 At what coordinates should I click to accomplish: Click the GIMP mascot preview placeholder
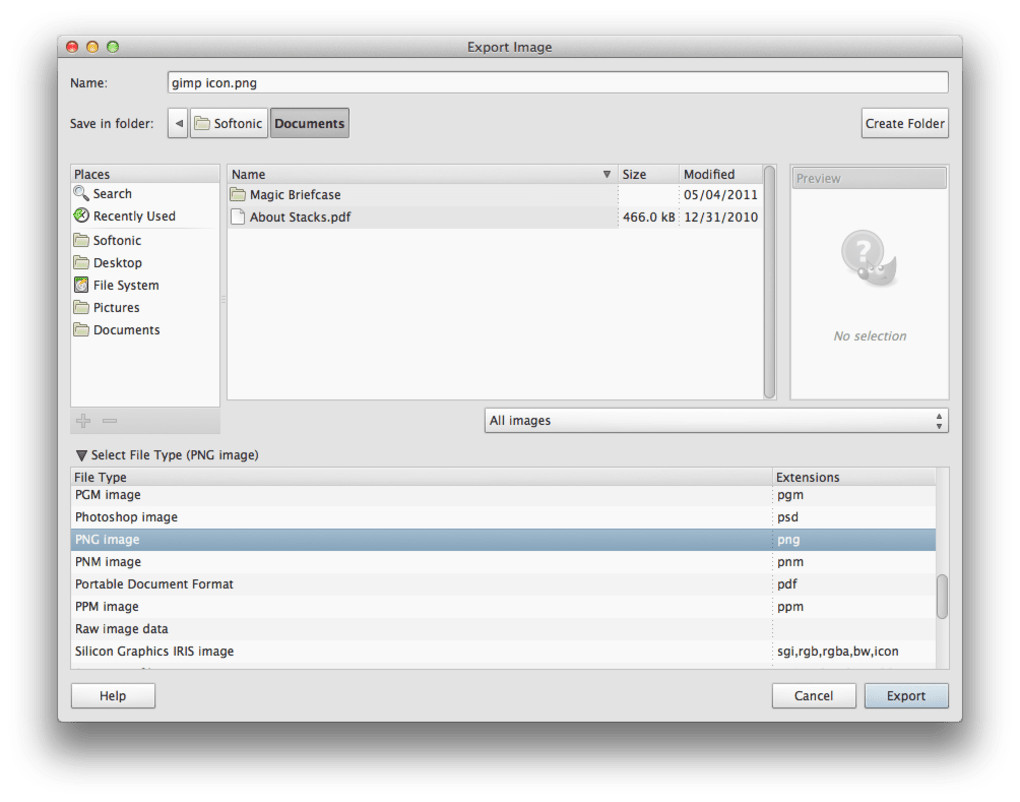pyautogui.click(x=869, y=258)
